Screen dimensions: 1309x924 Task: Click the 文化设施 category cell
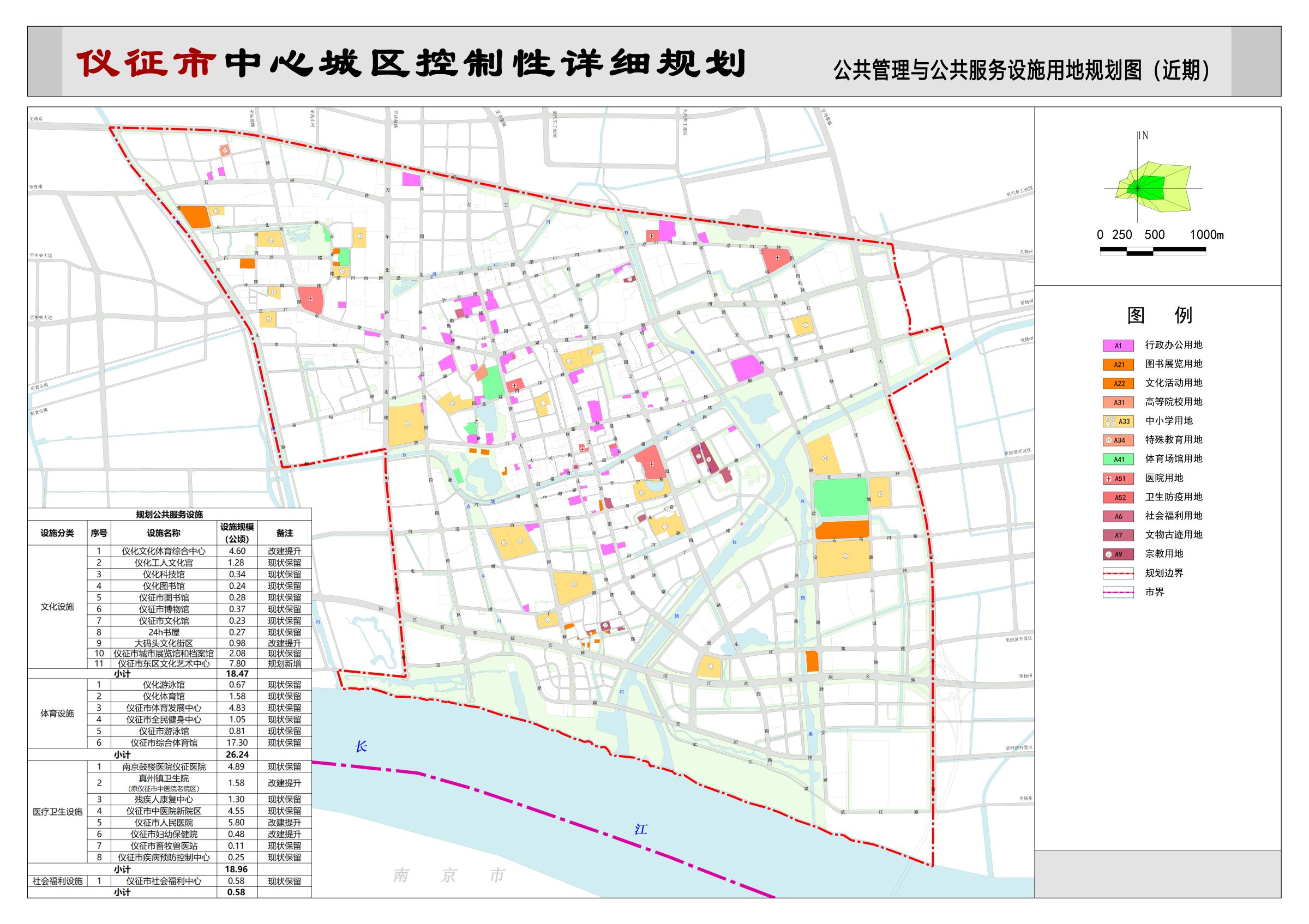click(57, 607)
